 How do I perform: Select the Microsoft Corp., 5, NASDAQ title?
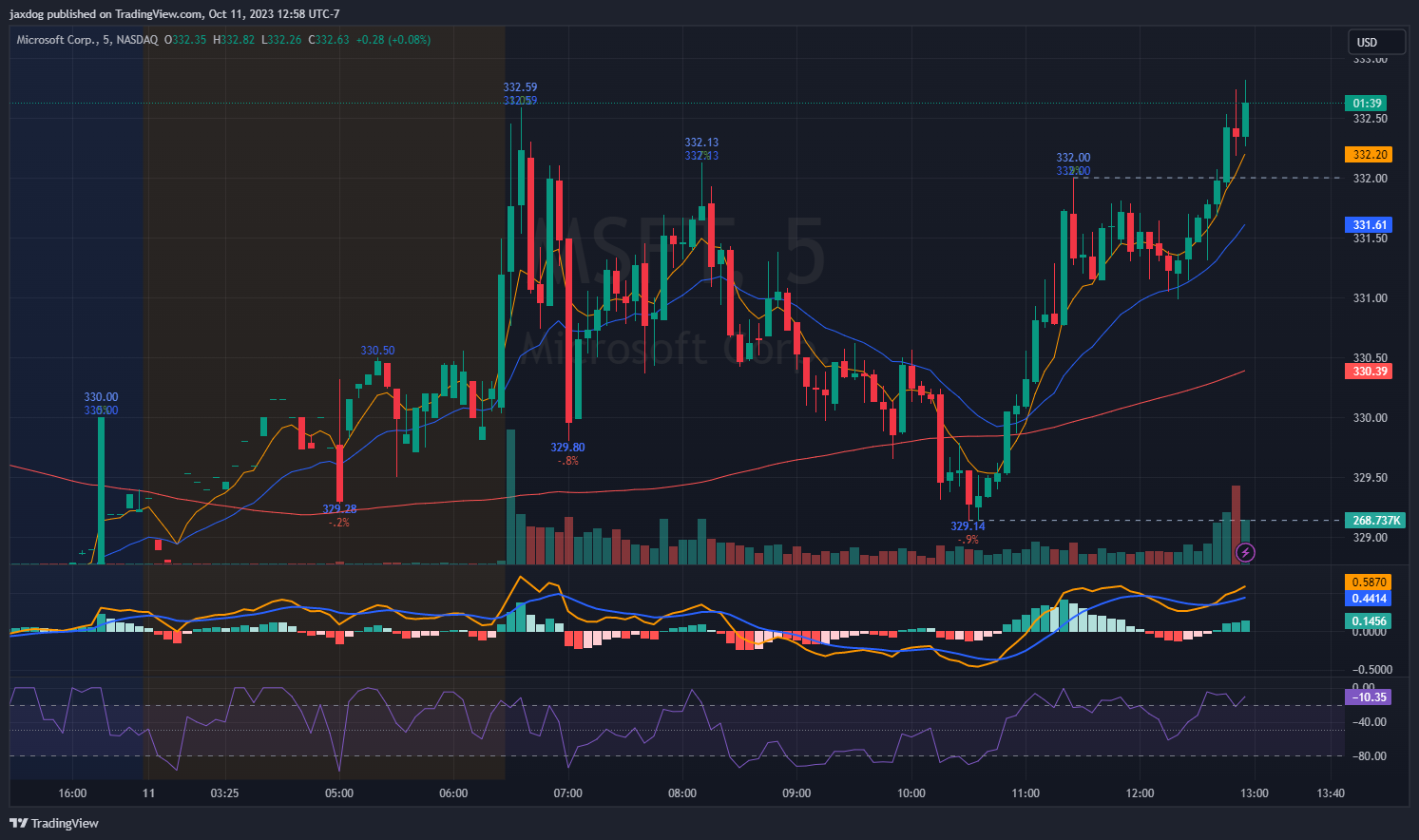tap(87, 40)
